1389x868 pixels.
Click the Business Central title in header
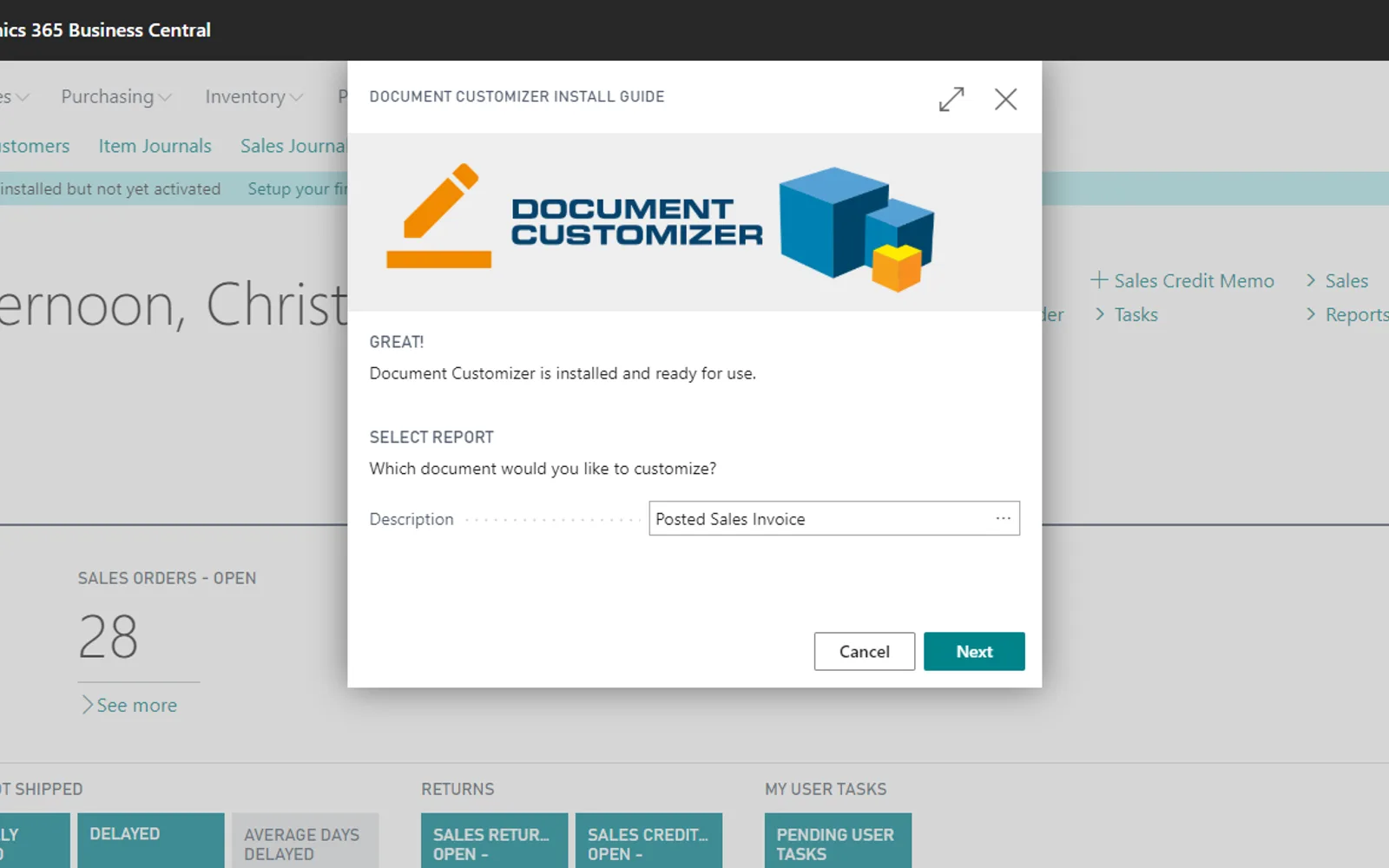pos(105,30)
